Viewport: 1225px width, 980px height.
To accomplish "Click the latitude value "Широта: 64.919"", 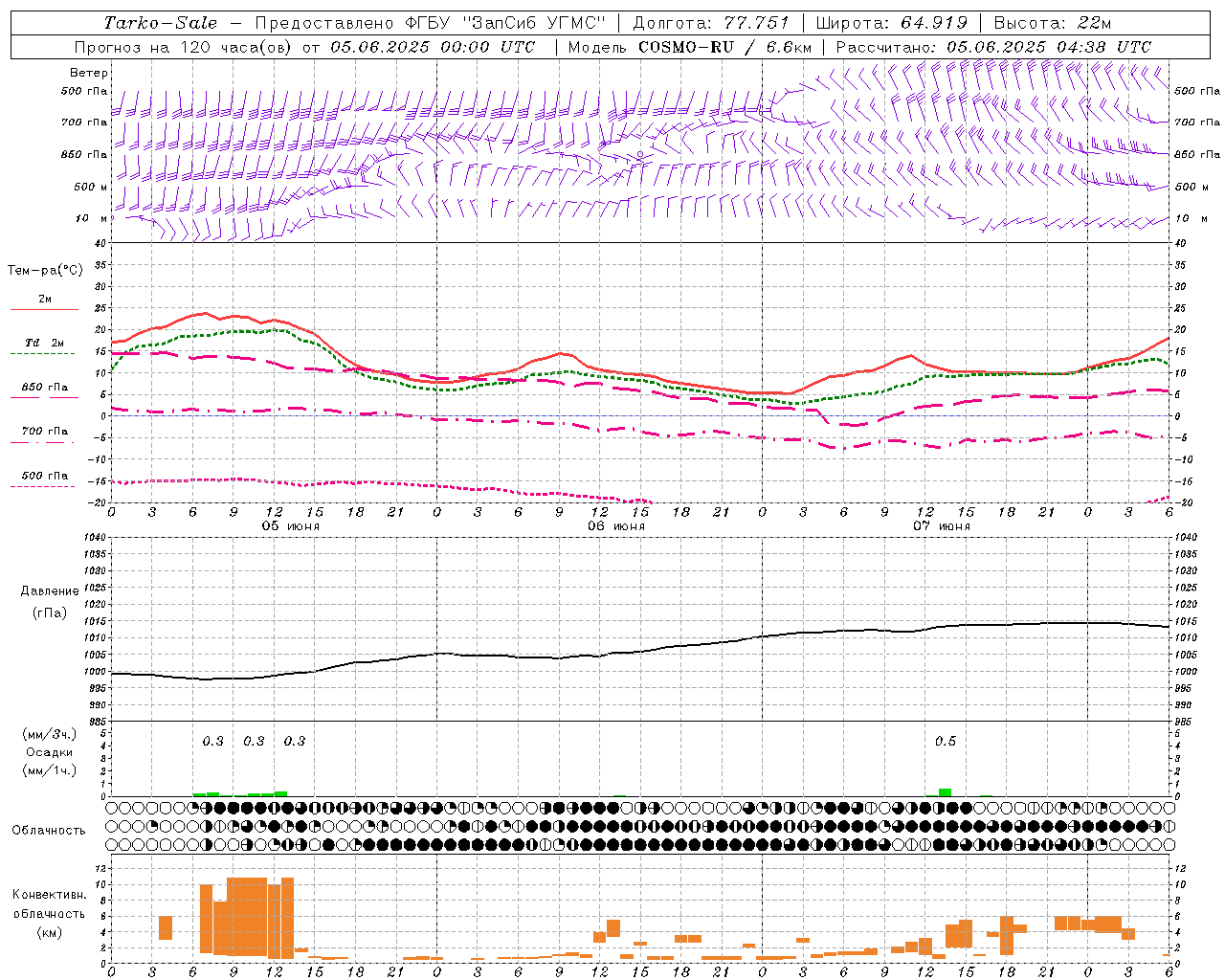I will point(891,23).
